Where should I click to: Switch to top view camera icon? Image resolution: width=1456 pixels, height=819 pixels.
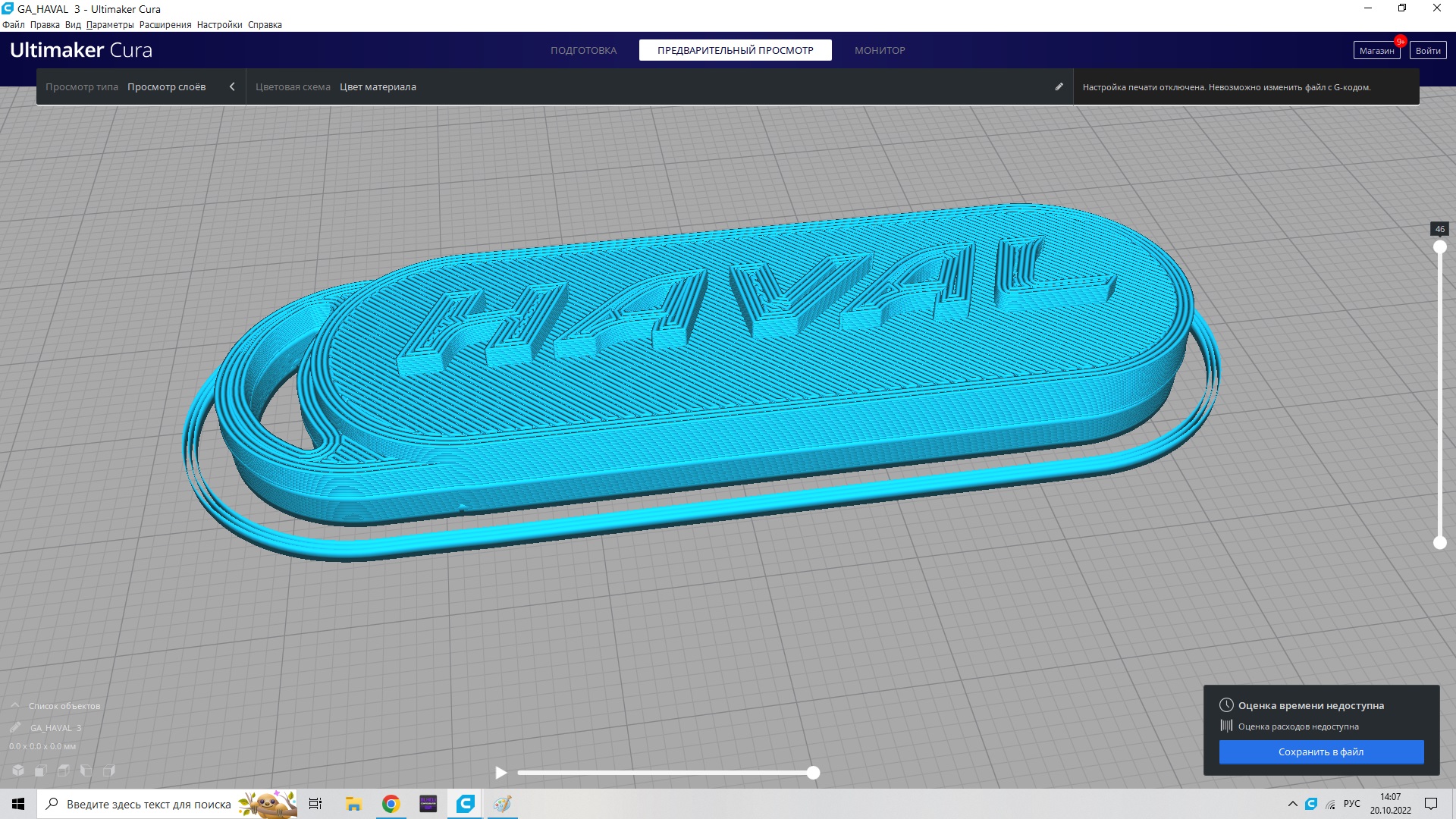(x=64, y=770)
